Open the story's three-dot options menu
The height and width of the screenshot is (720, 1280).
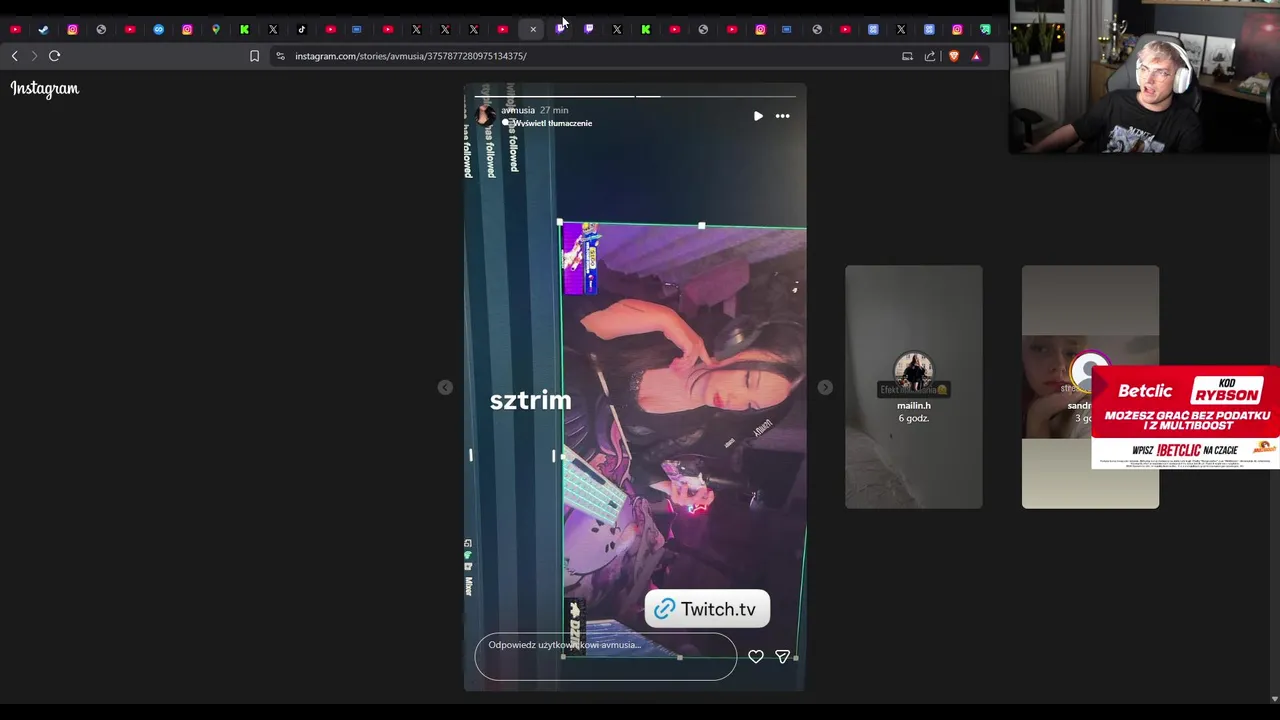click(x=782, y=116)
